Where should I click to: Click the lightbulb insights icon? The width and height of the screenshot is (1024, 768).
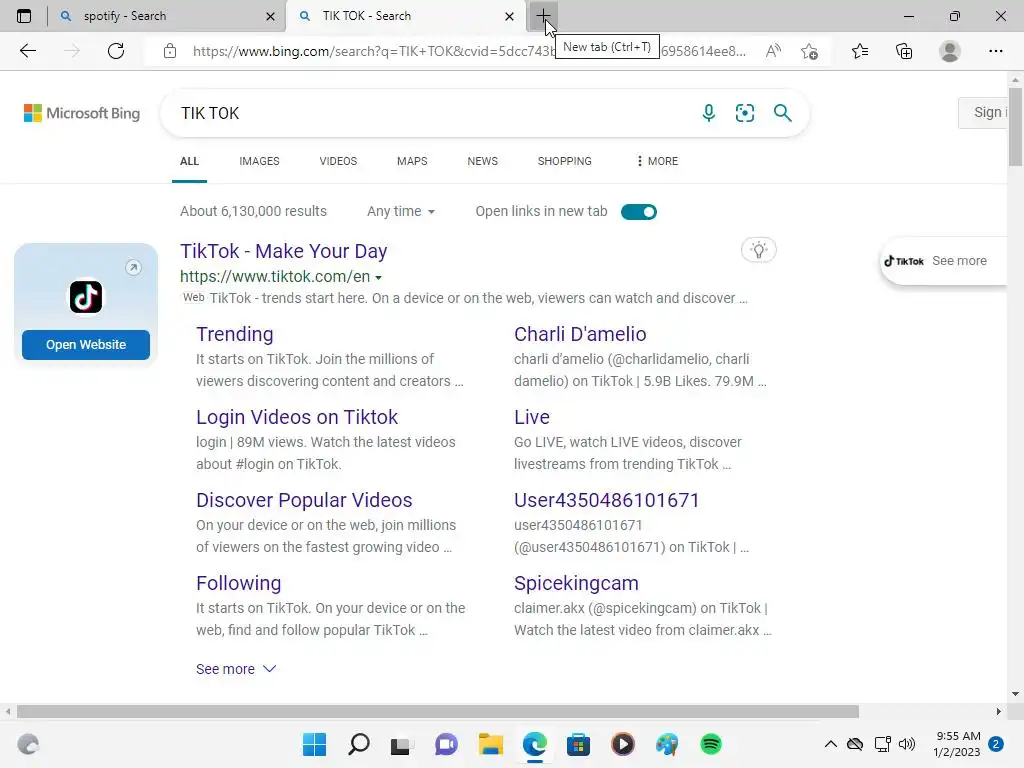758,250
